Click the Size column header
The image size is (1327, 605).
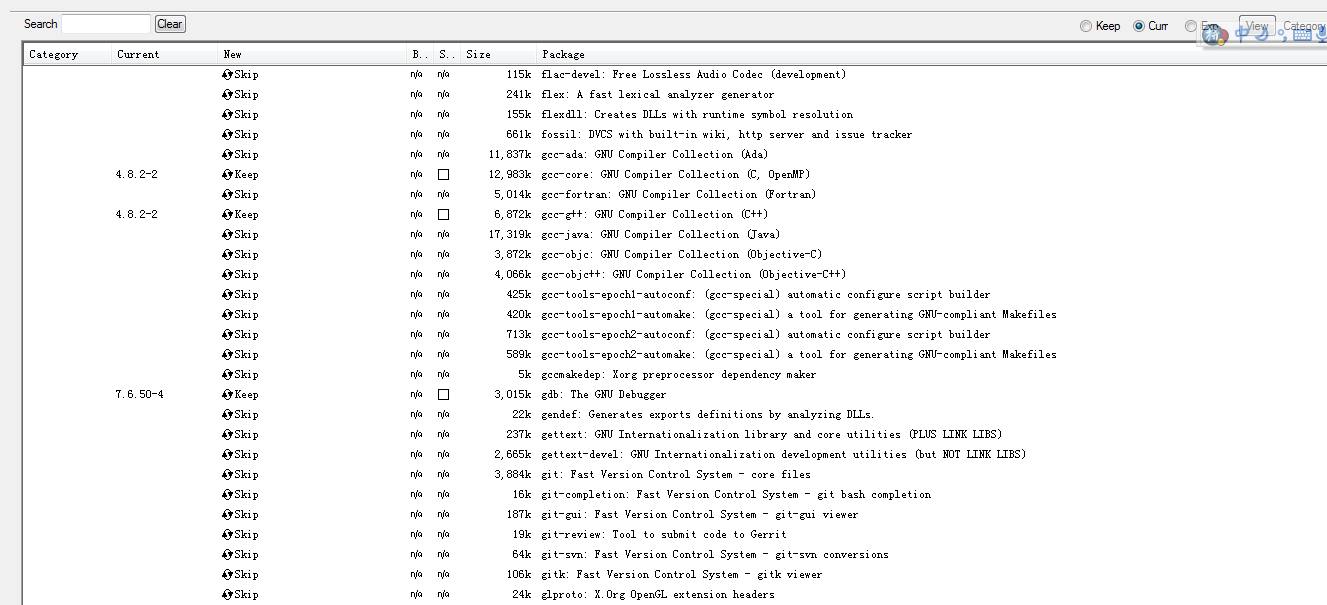click(497, 54)
